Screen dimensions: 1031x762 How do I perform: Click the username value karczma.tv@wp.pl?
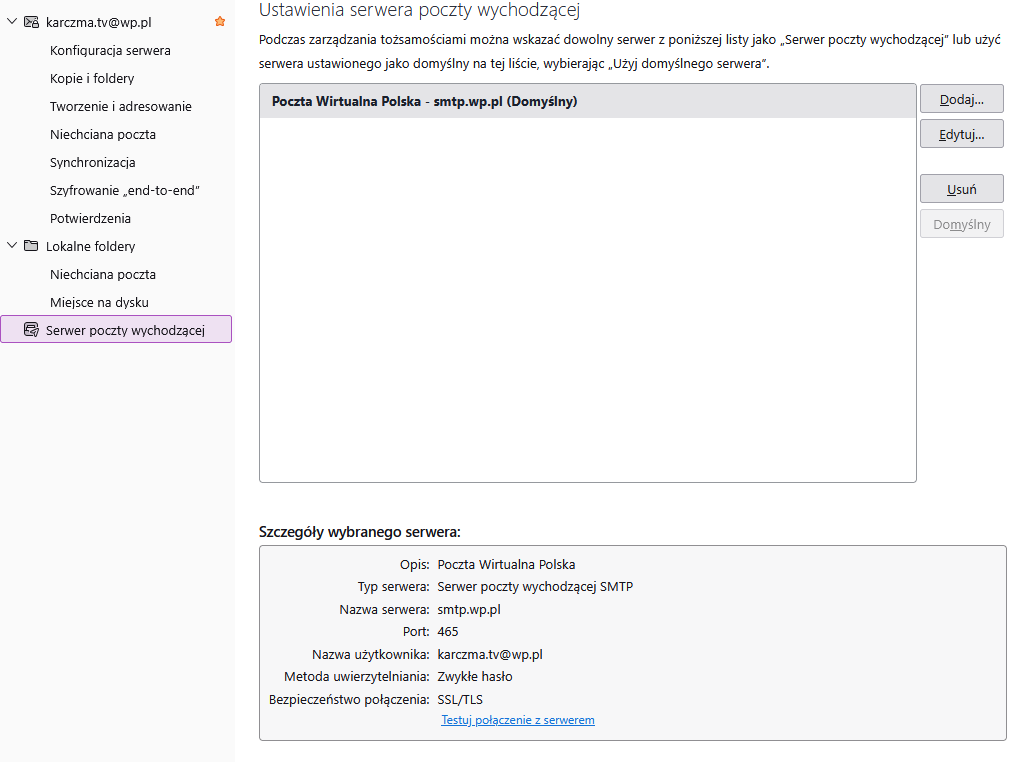click(x=490, y=654)
